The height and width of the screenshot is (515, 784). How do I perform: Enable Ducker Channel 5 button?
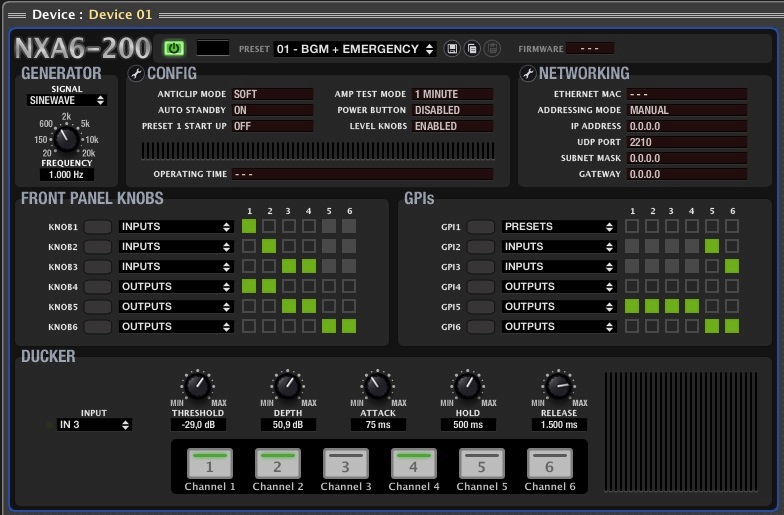tap(482, 464)
